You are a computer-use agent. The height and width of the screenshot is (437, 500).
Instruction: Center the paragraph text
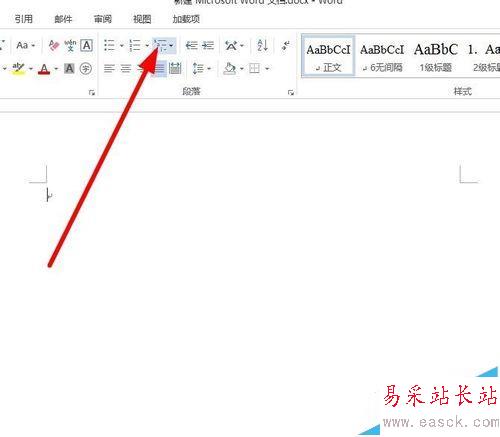(x=126, y=69)
